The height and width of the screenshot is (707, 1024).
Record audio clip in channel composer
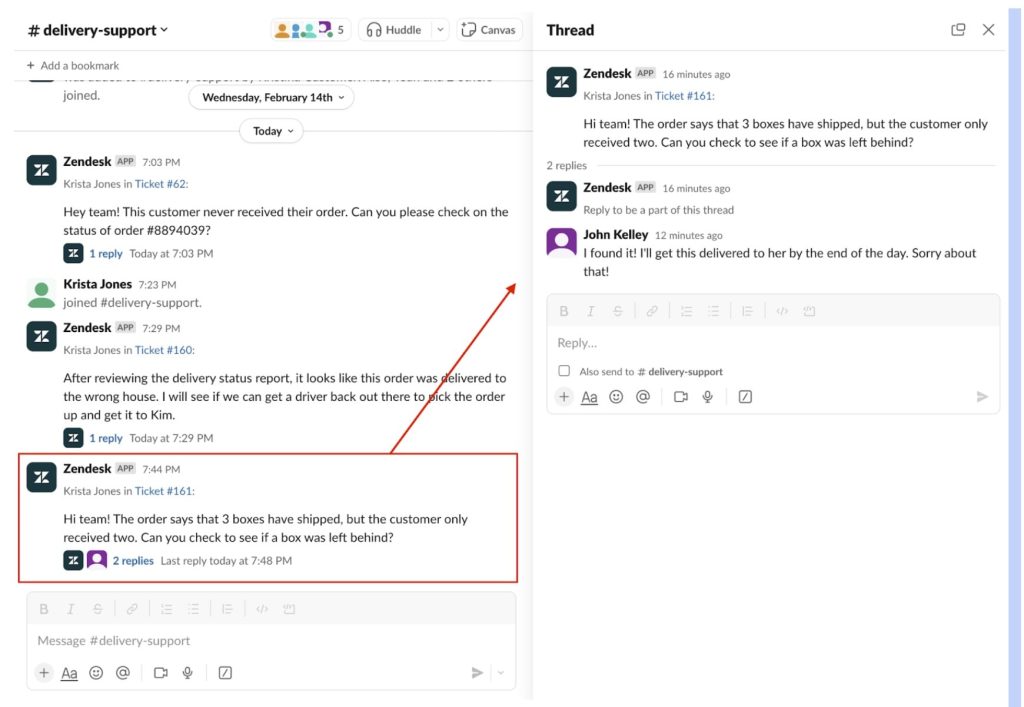[187, 672]
